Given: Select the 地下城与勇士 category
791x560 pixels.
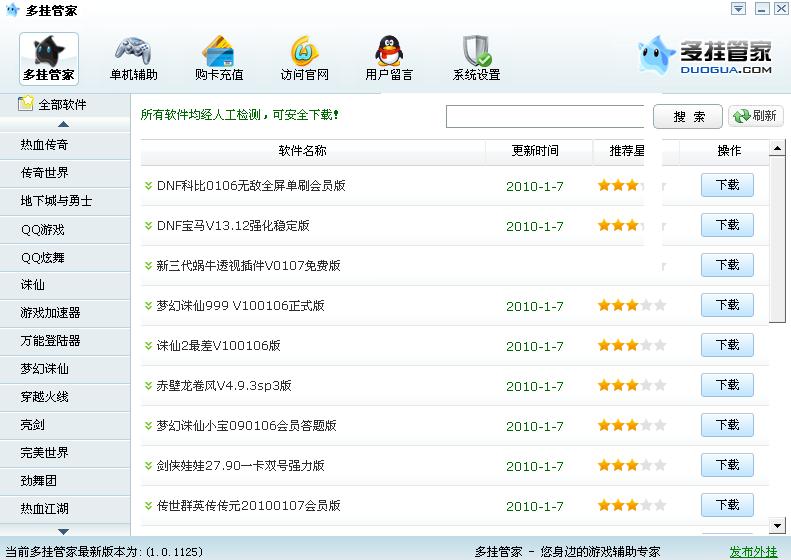Looking at the screenshot, I should coord(65,201).
